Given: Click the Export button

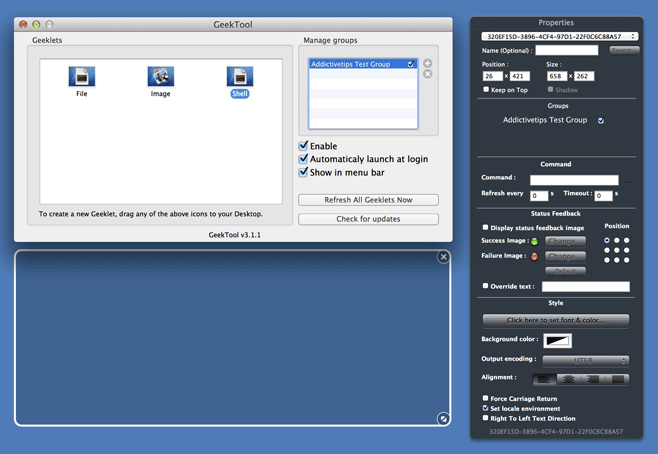Looking at the screenshot, I should 624,50.
